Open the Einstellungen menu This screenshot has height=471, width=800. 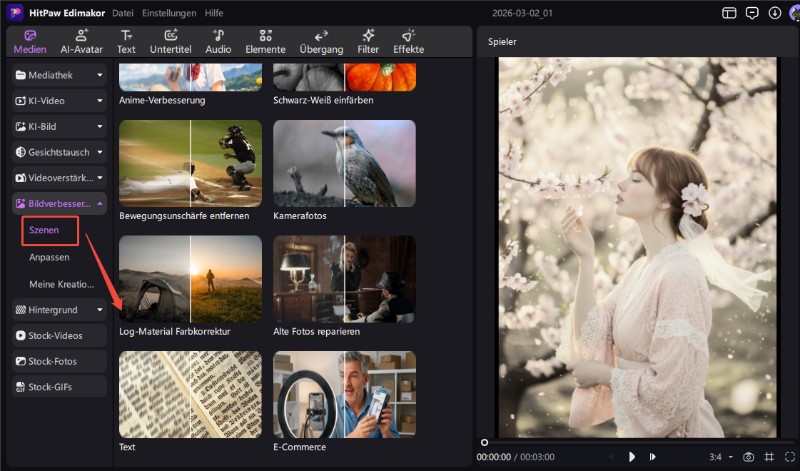click(x=169, y=13)
